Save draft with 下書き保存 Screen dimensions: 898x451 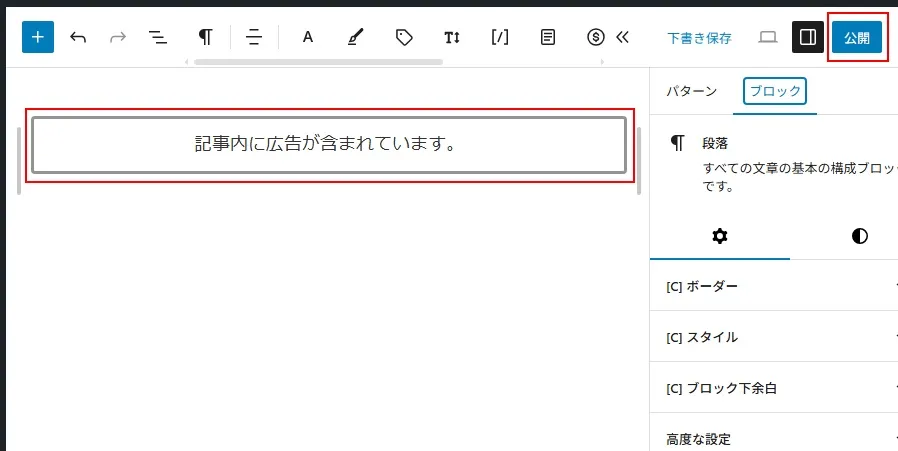coord(699,38)
